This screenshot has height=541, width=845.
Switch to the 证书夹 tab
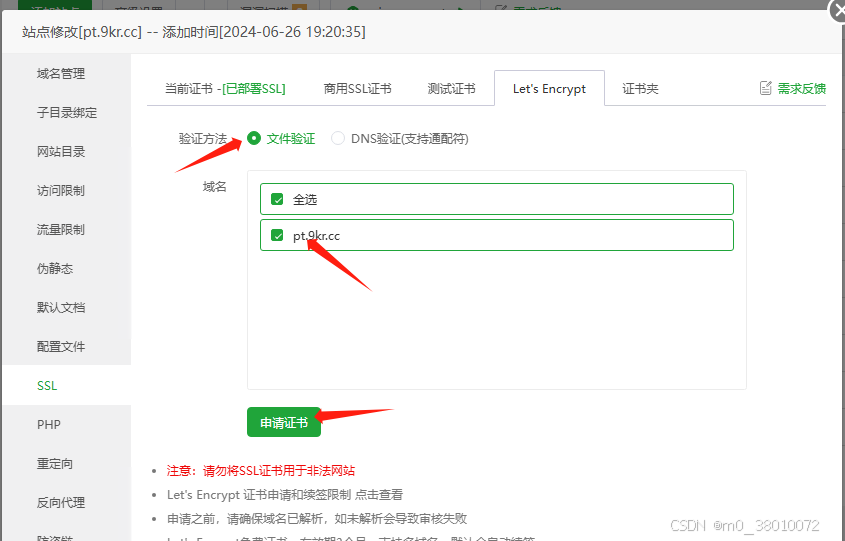[640, 88]
